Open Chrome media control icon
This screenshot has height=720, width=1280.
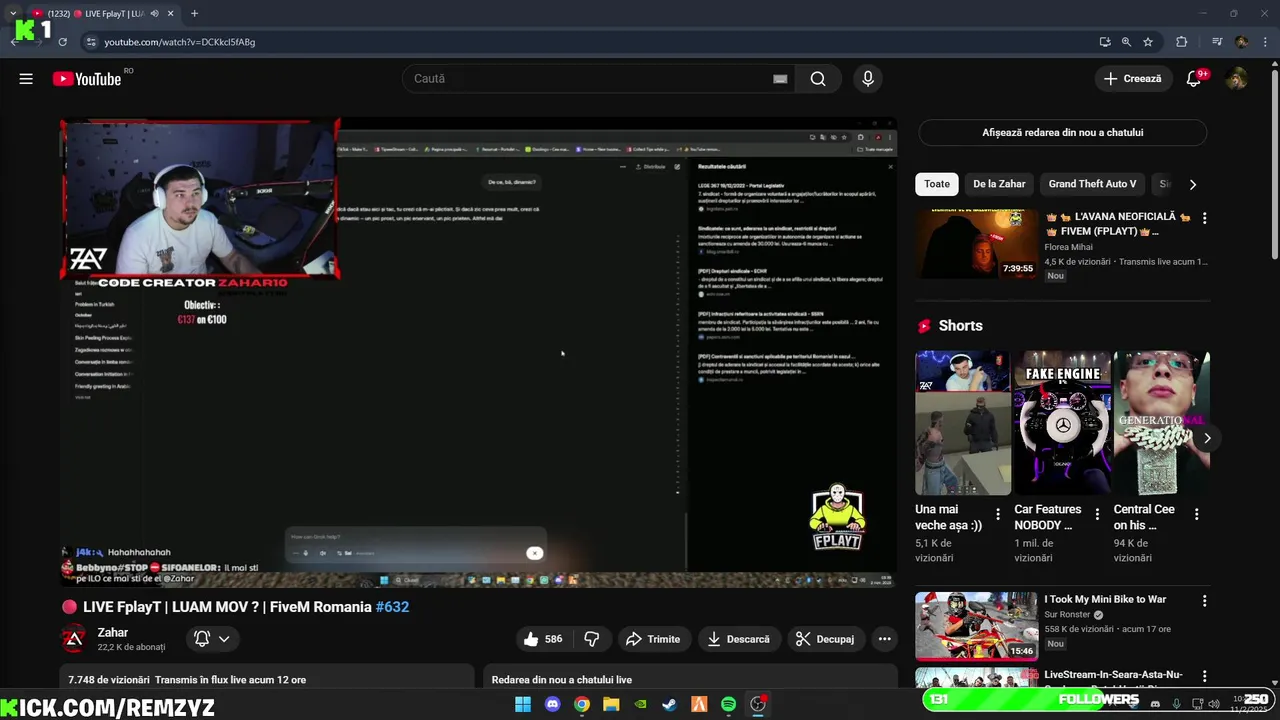1217,42
